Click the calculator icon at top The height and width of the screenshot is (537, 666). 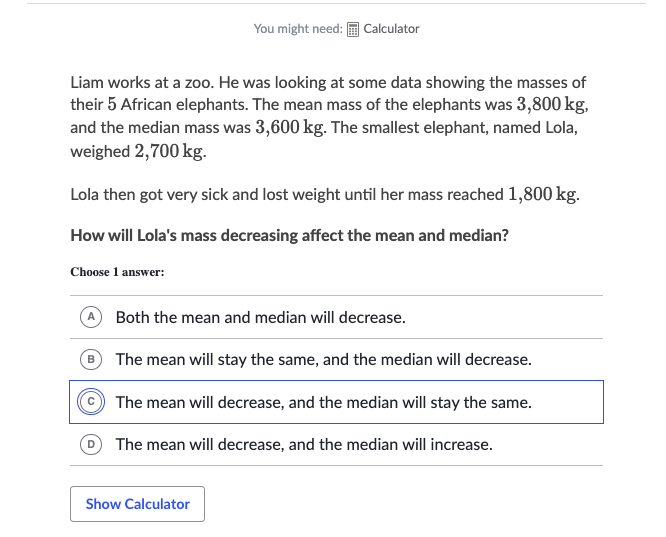(353, 29)
